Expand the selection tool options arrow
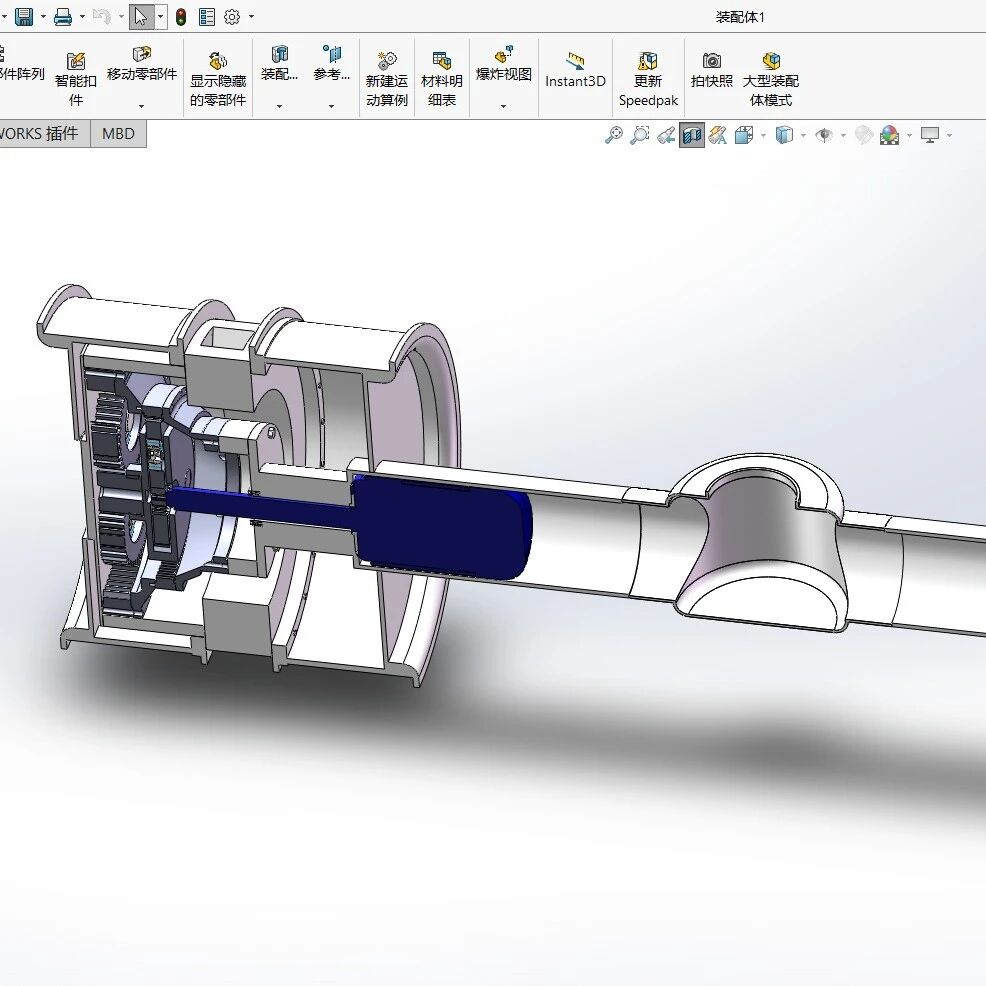This screenshot has width=986, height=986. point(160,17)
